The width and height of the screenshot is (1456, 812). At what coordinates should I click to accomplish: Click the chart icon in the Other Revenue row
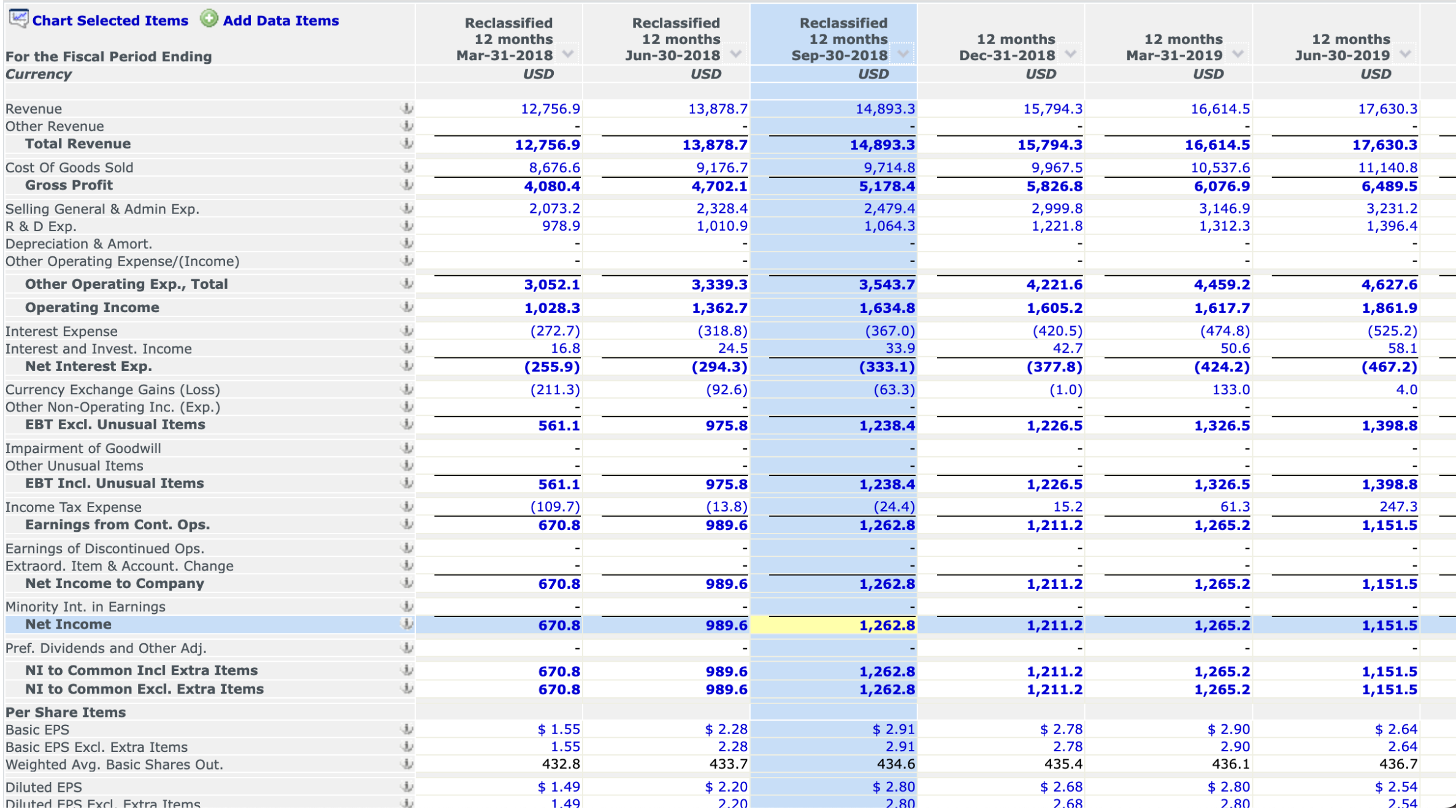406,126
